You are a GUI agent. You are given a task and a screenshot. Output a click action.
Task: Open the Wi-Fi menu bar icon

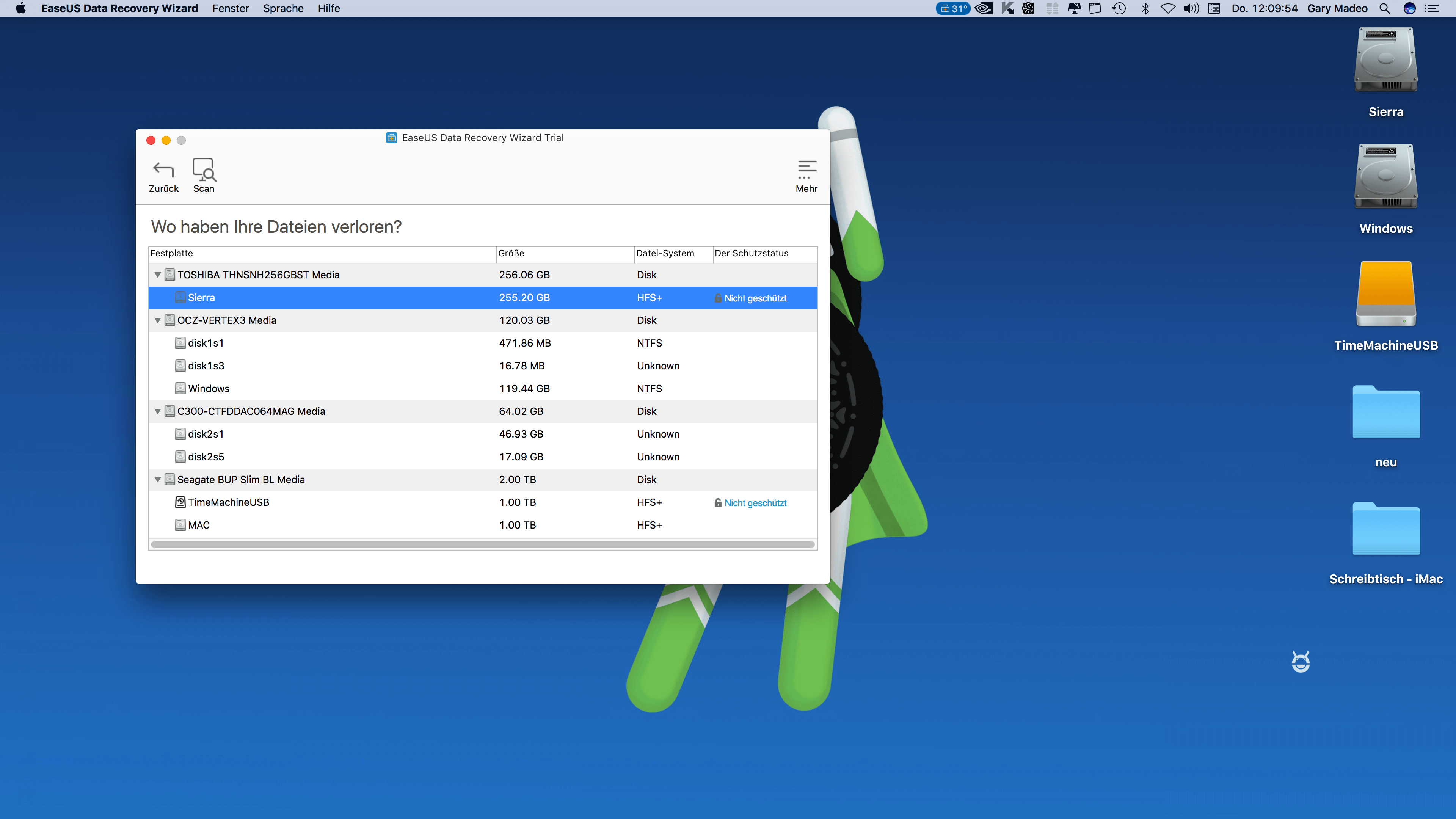pos(1168,8)
